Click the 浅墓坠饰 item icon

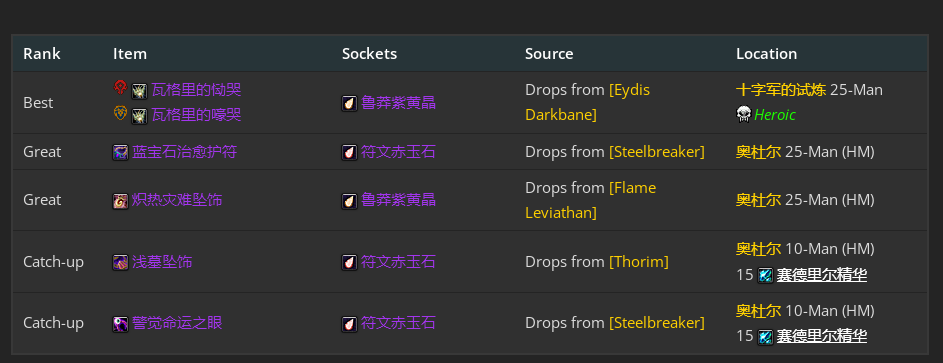[120, 263]
